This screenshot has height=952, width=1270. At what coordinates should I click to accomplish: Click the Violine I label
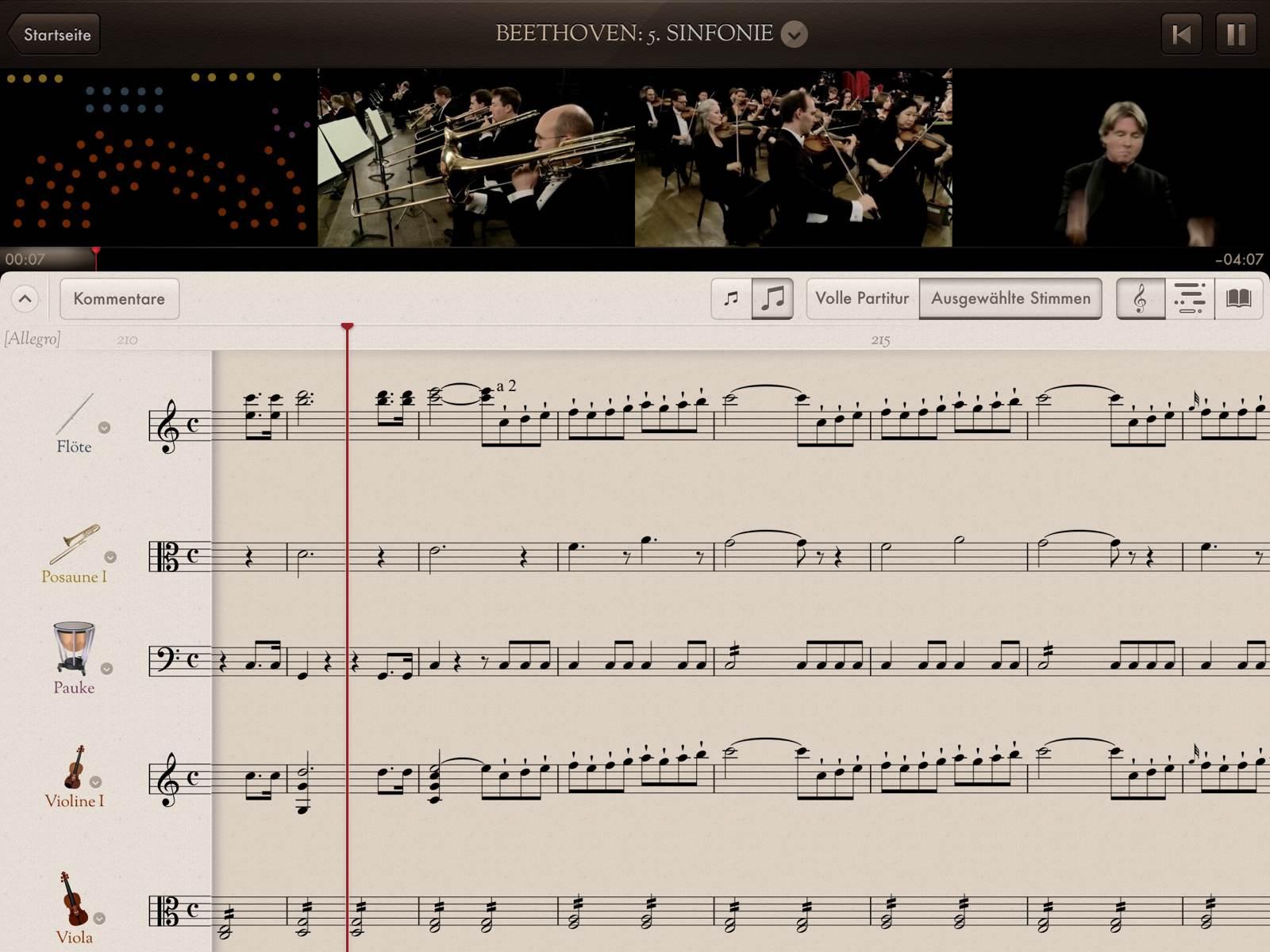[74, 801]
